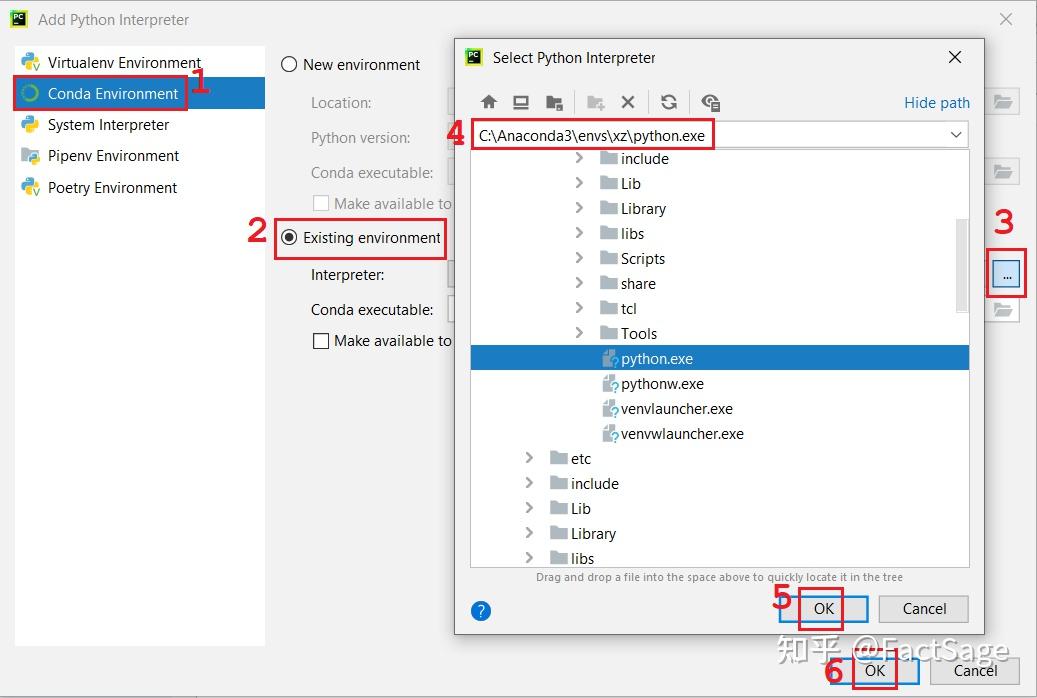Click the Tools folder icon
Screen dimensions: 1037x698
point(608,333)
